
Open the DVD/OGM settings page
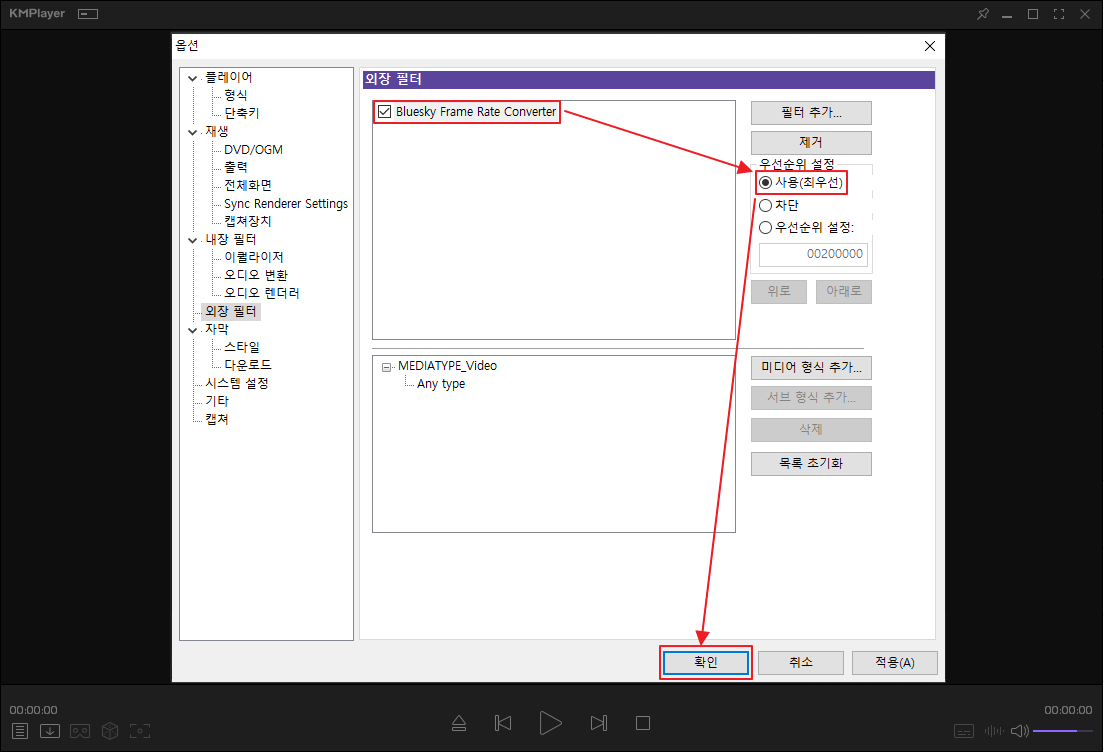[x=253, y=150]
